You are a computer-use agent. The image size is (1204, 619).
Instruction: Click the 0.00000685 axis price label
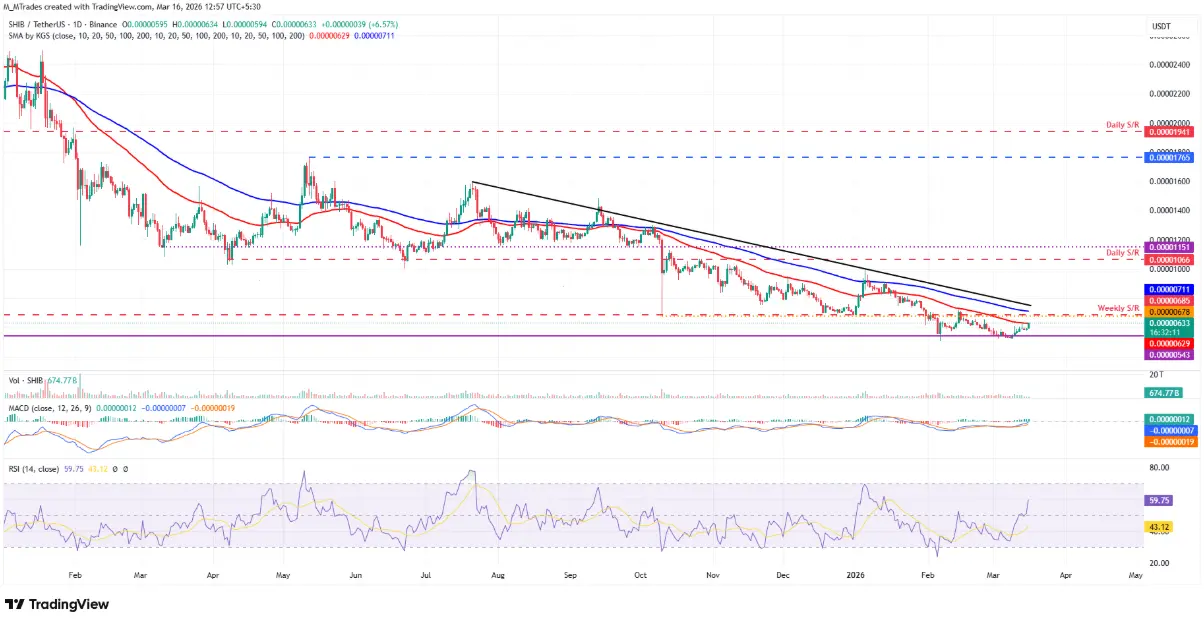click(x=1168, y=301)
